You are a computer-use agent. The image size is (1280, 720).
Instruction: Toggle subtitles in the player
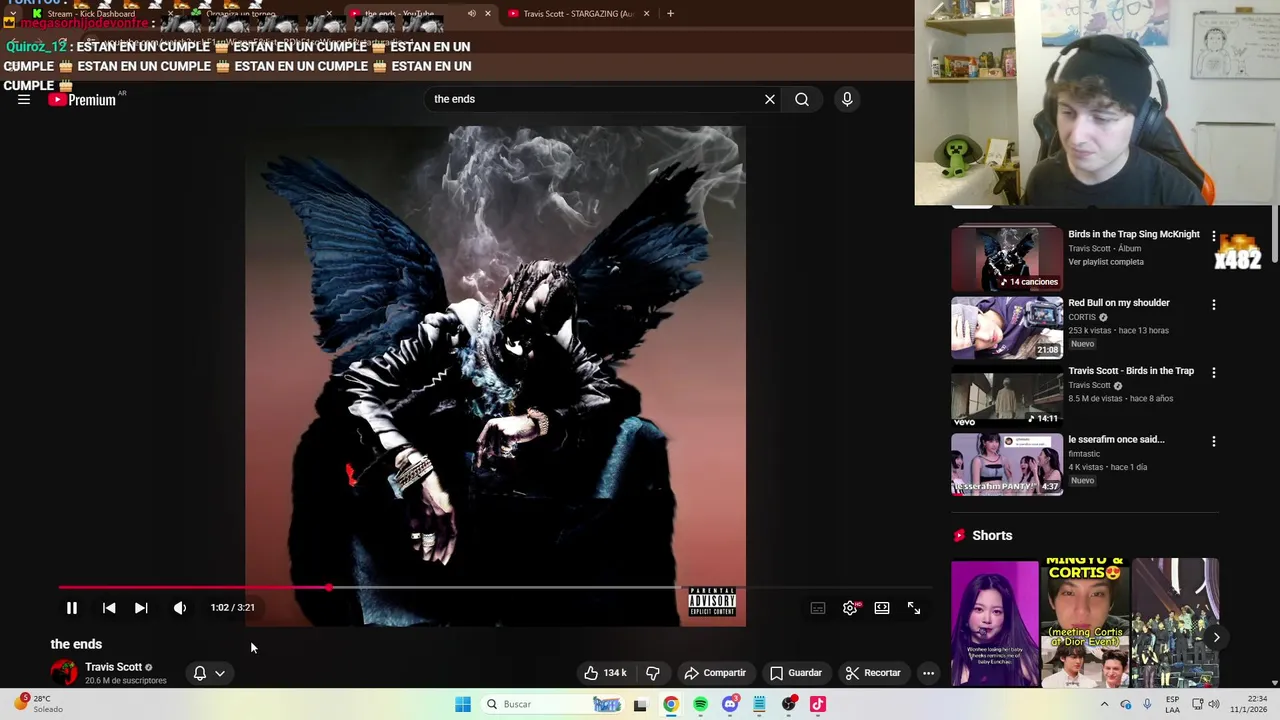tap(818, 608)
